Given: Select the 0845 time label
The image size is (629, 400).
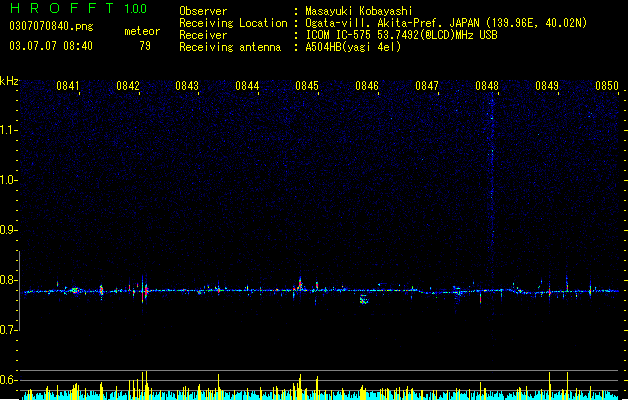Looking at the screenshot, I should (x=307, y=86).
